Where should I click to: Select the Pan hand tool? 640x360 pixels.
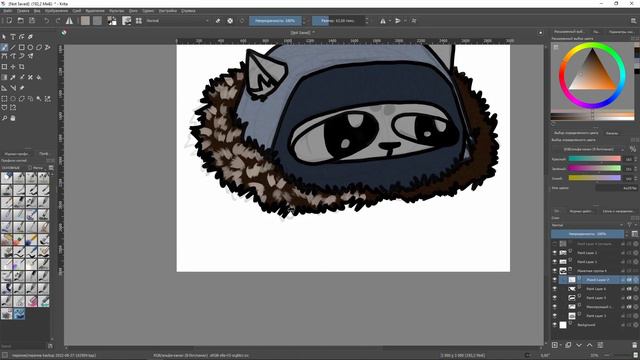click(x=13, y=118)
